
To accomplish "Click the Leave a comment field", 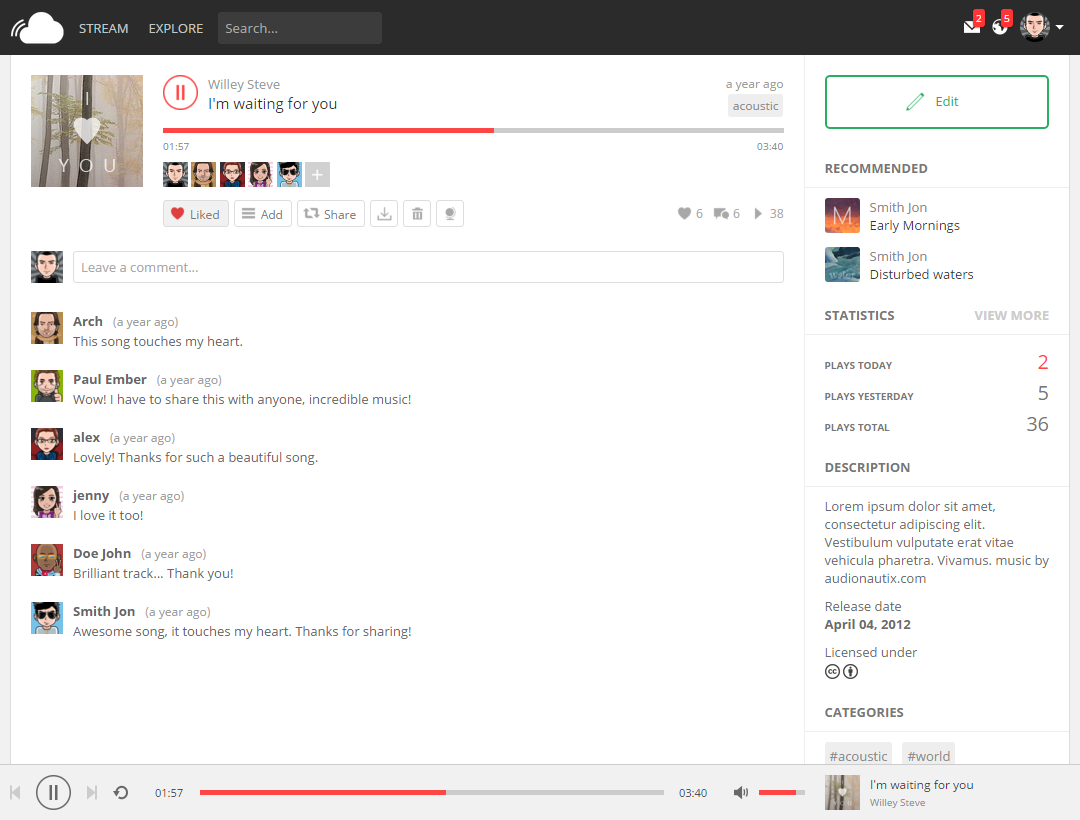I will point(428,267).
